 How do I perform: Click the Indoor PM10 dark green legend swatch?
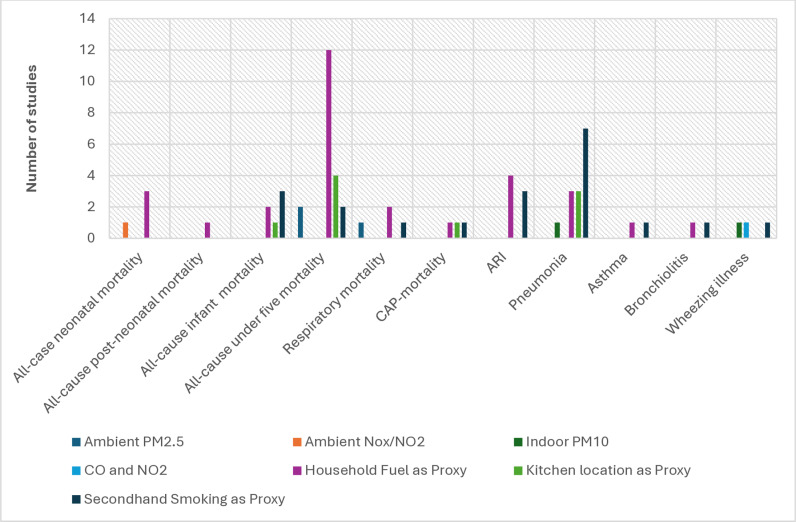point(518,442)
